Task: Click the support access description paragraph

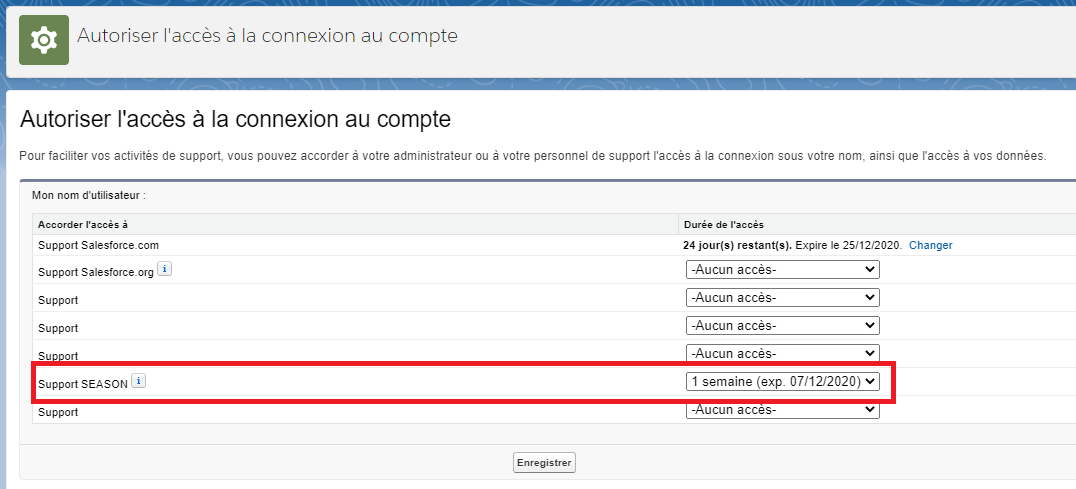Action: (x=532, y=156)
